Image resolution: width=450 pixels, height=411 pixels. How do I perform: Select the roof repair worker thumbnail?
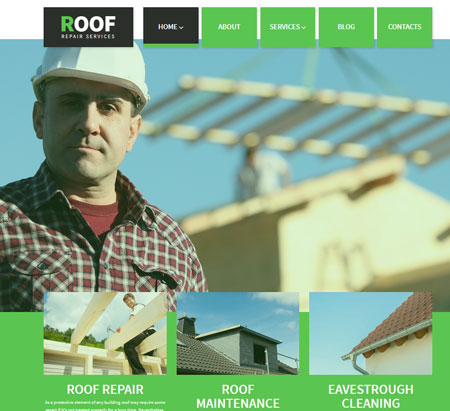coord(105,333)
